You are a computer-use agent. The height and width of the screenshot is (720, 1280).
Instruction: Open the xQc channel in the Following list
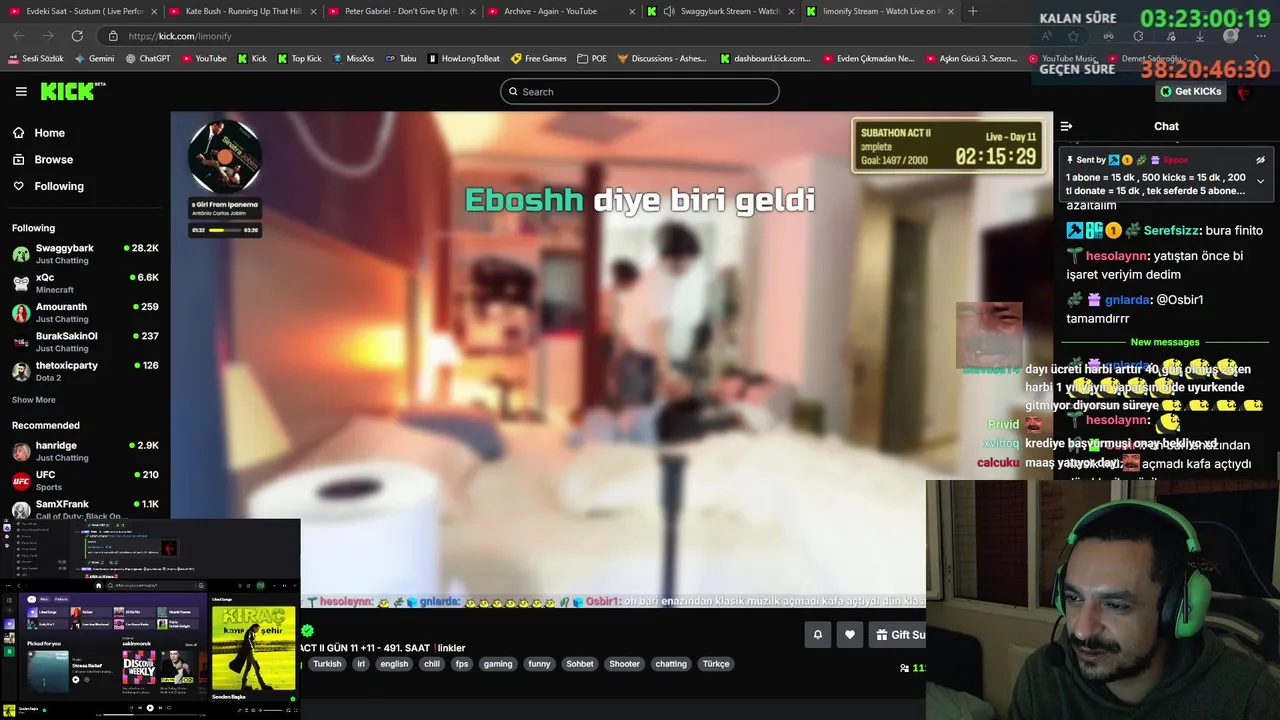click(x=85, y=283)
